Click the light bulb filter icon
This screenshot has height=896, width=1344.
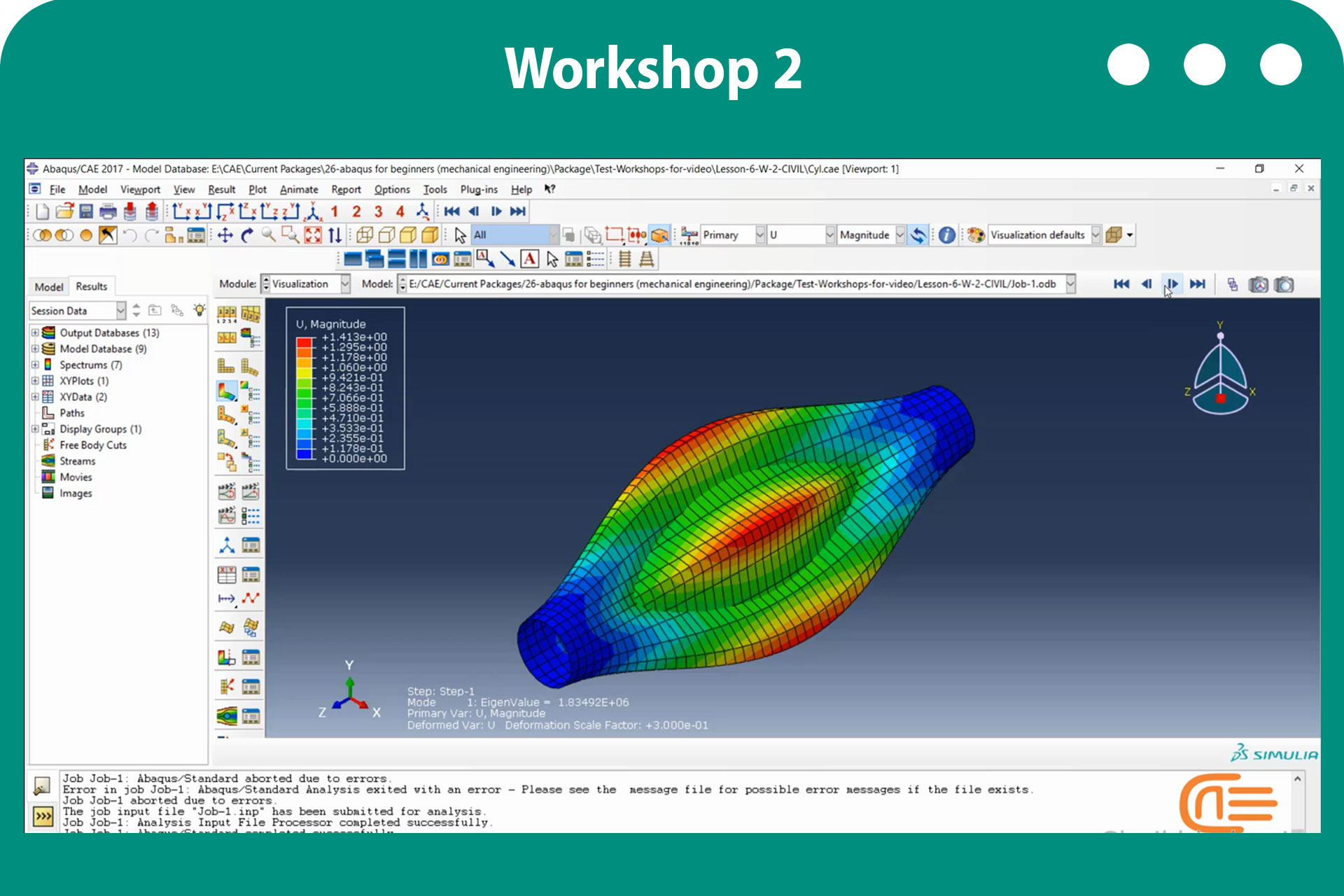coord(199,310)
